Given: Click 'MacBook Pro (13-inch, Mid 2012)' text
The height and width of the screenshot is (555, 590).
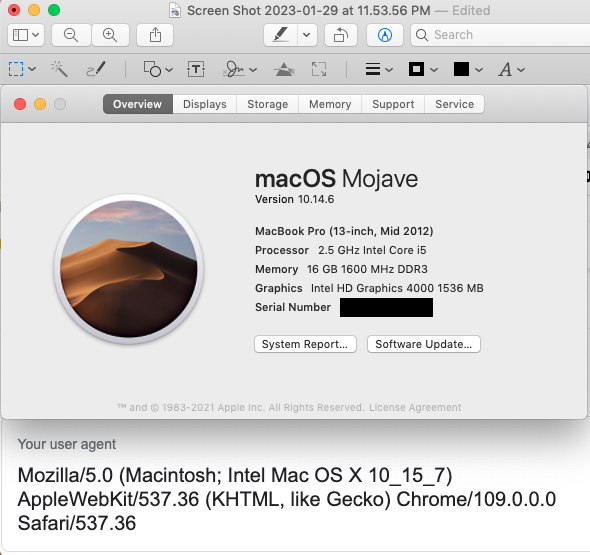Looking at the screenshot, I should pos(344,231).
